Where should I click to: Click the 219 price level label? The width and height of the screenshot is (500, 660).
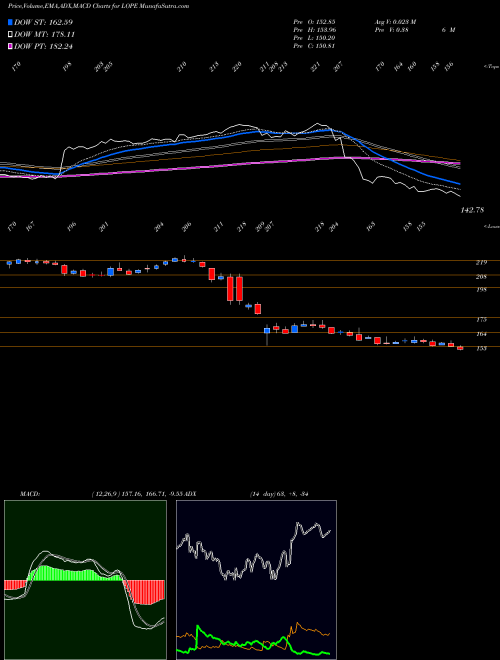(481, 263)
